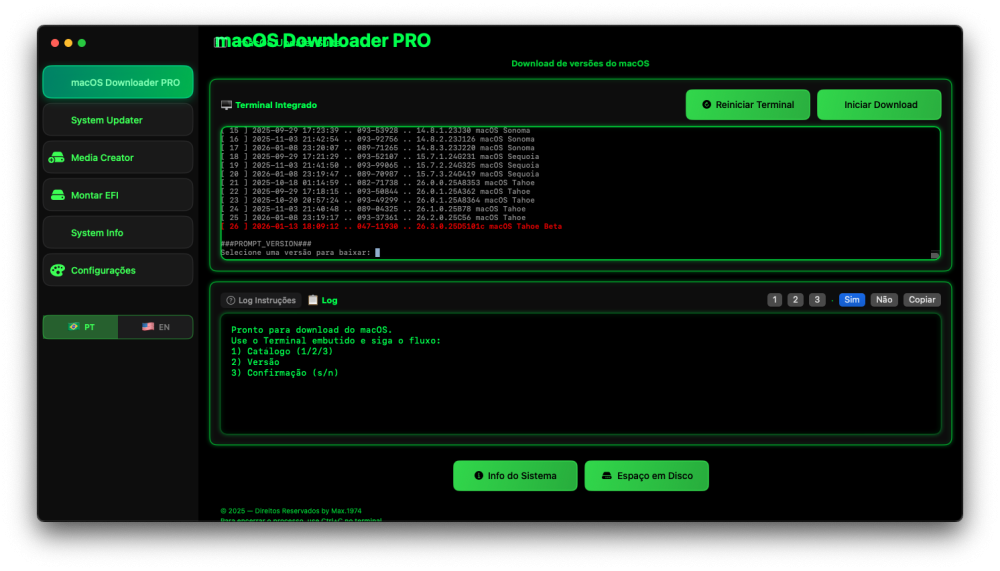The image size is (1000, 571).
Task: Click row 20 macOS Sequoia 15.7.3.24G419
Action: [380, 174]
